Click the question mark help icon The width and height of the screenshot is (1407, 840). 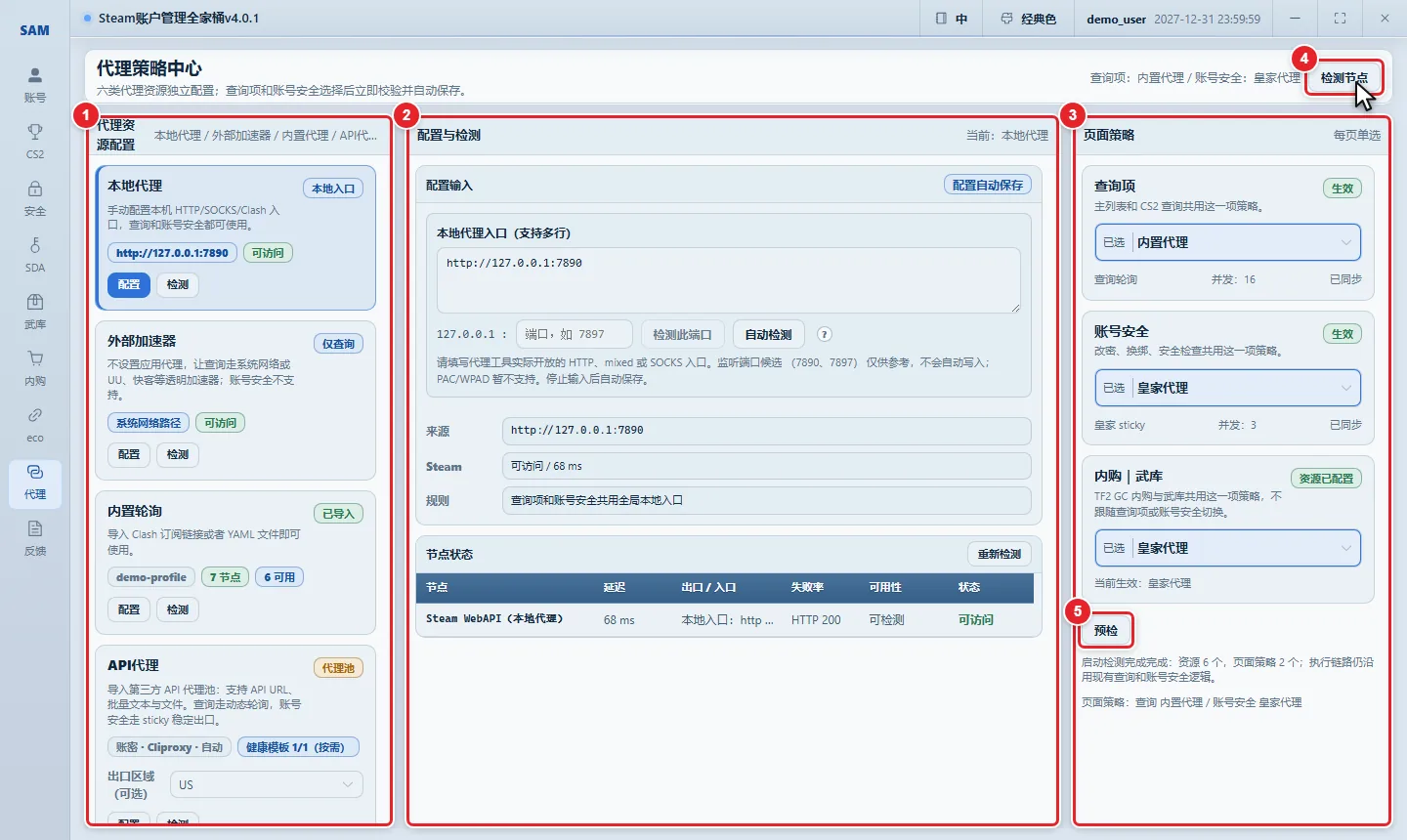pyautogui.click(x=825, y=334)
